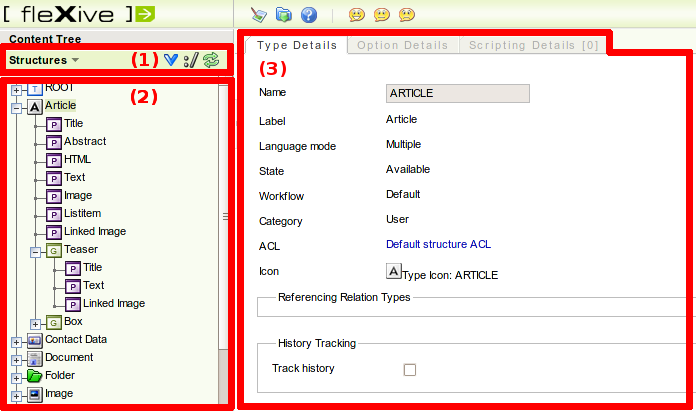
Task: Click the P icon next to Abstract
Action: (54, 143)
